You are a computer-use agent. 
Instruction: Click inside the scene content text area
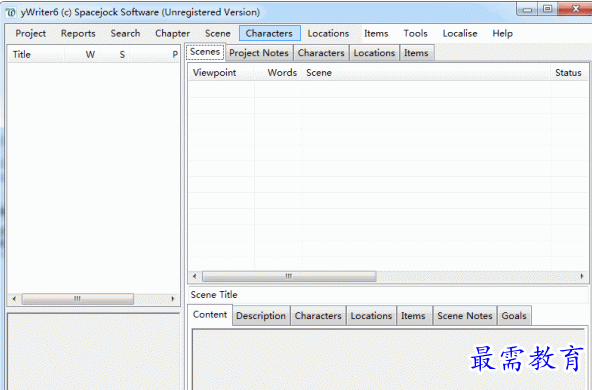coord(389,359)
